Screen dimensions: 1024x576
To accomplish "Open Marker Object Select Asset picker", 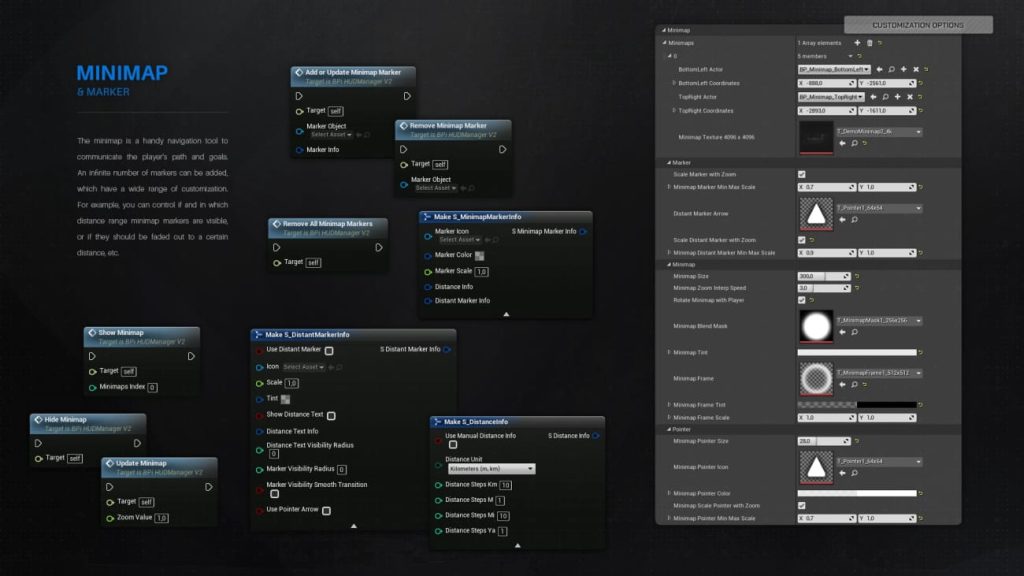I will [x=330, y=134].
